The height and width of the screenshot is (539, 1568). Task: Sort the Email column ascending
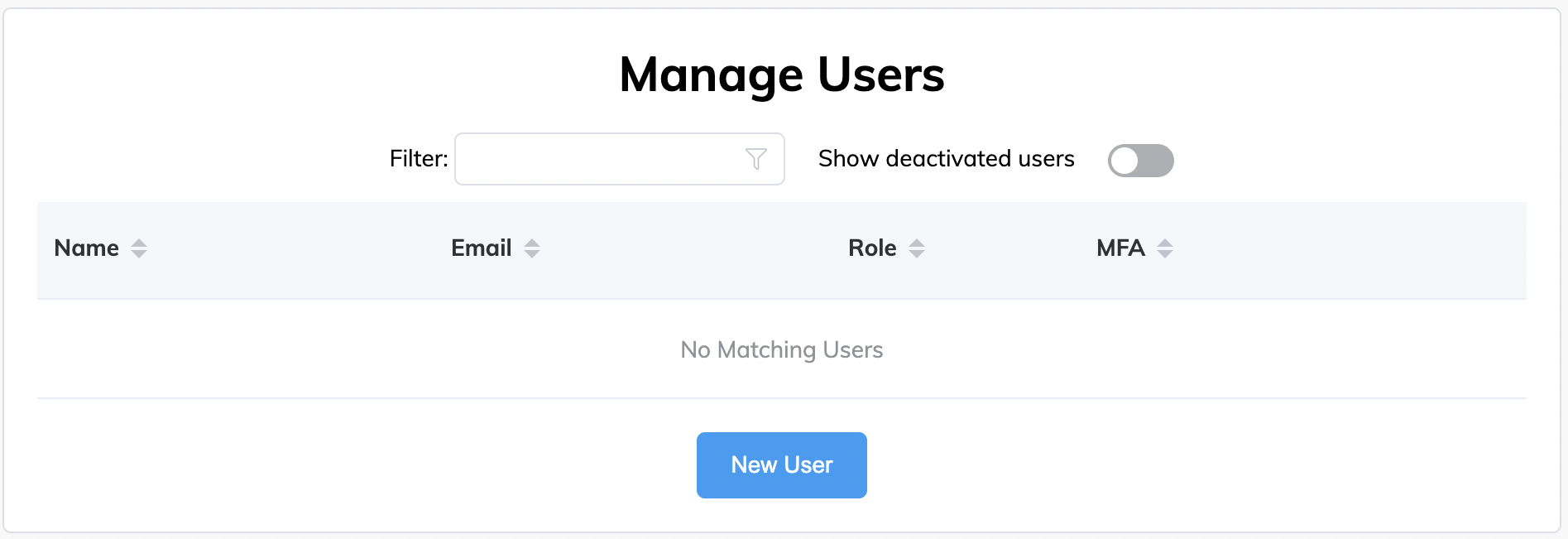tap(532, 243)
